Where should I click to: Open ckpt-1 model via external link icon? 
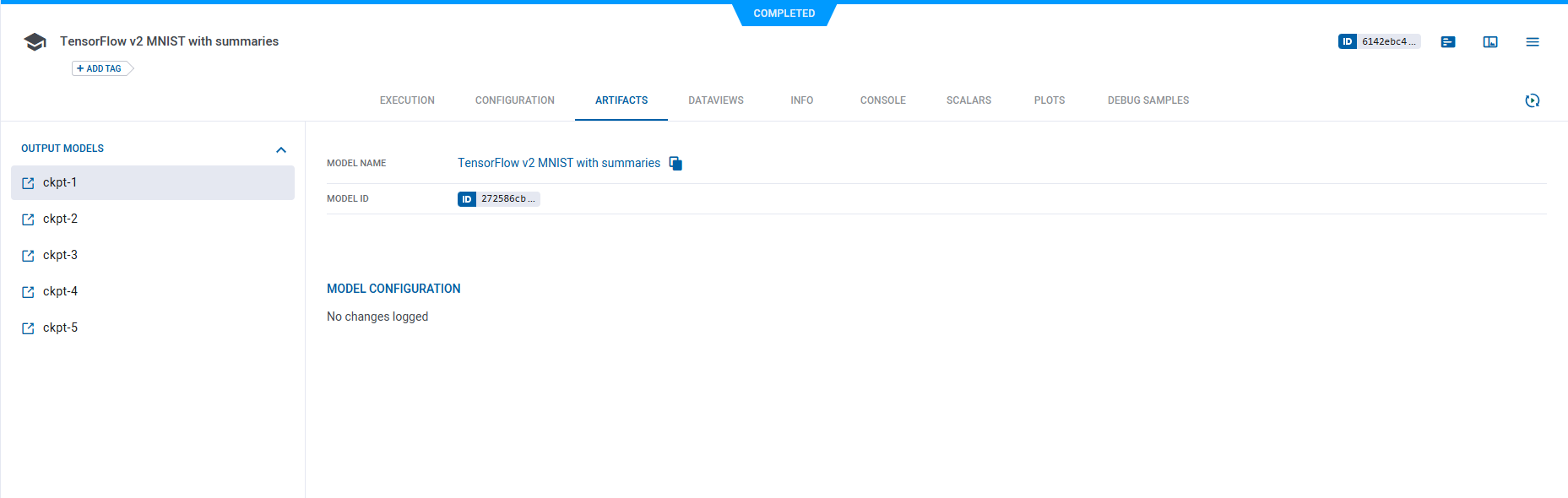click(x=28, y=183)
